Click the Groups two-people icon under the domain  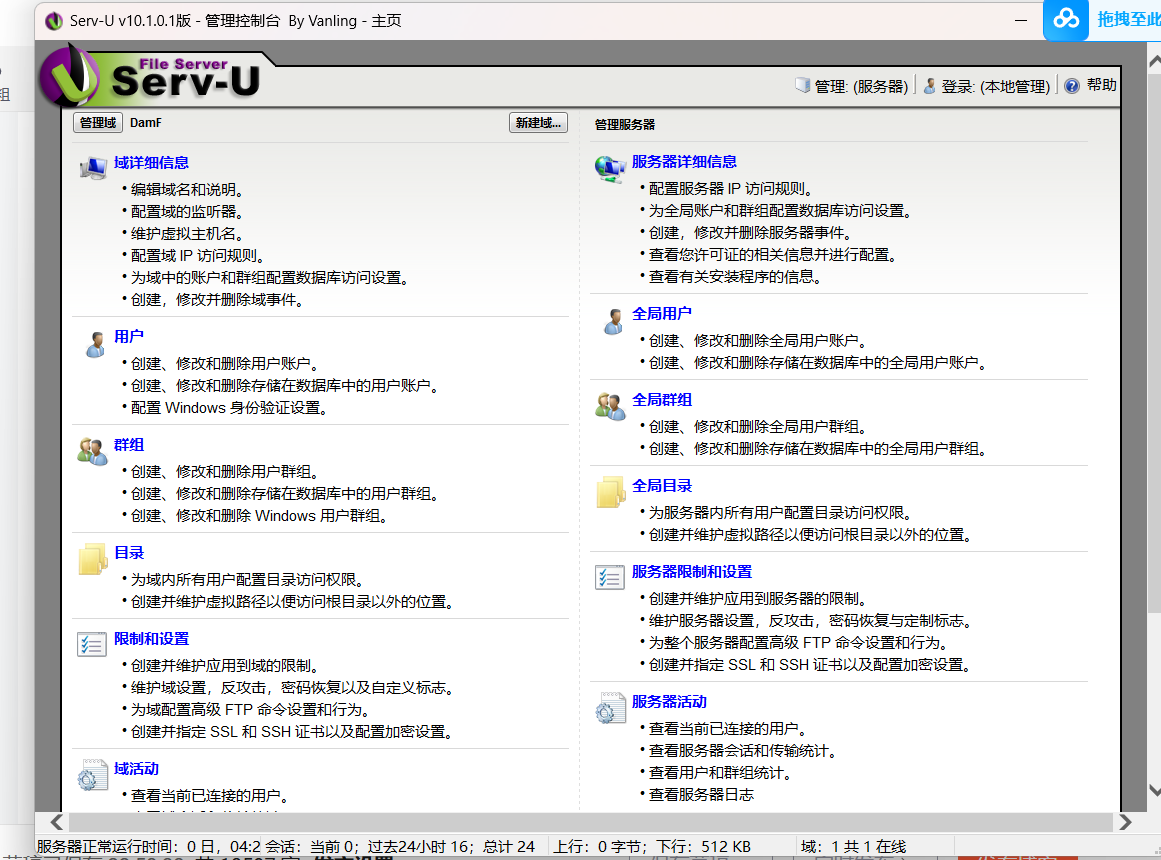click(x=93, y=451)
